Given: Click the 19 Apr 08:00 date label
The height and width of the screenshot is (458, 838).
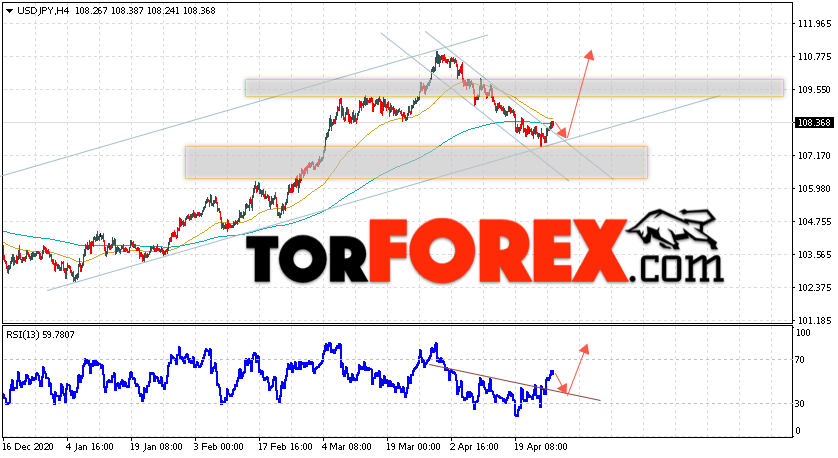Looking at the screenshot, I should [539, 446].
